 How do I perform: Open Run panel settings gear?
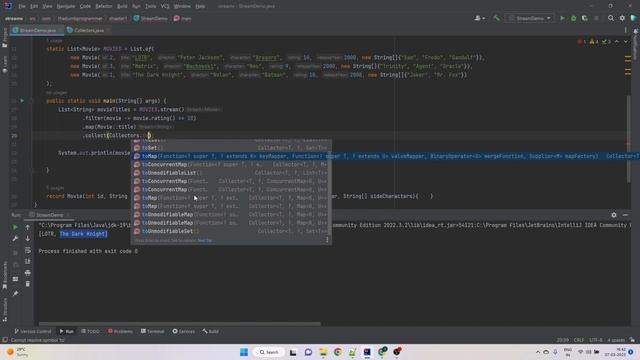tap(614, 215)
